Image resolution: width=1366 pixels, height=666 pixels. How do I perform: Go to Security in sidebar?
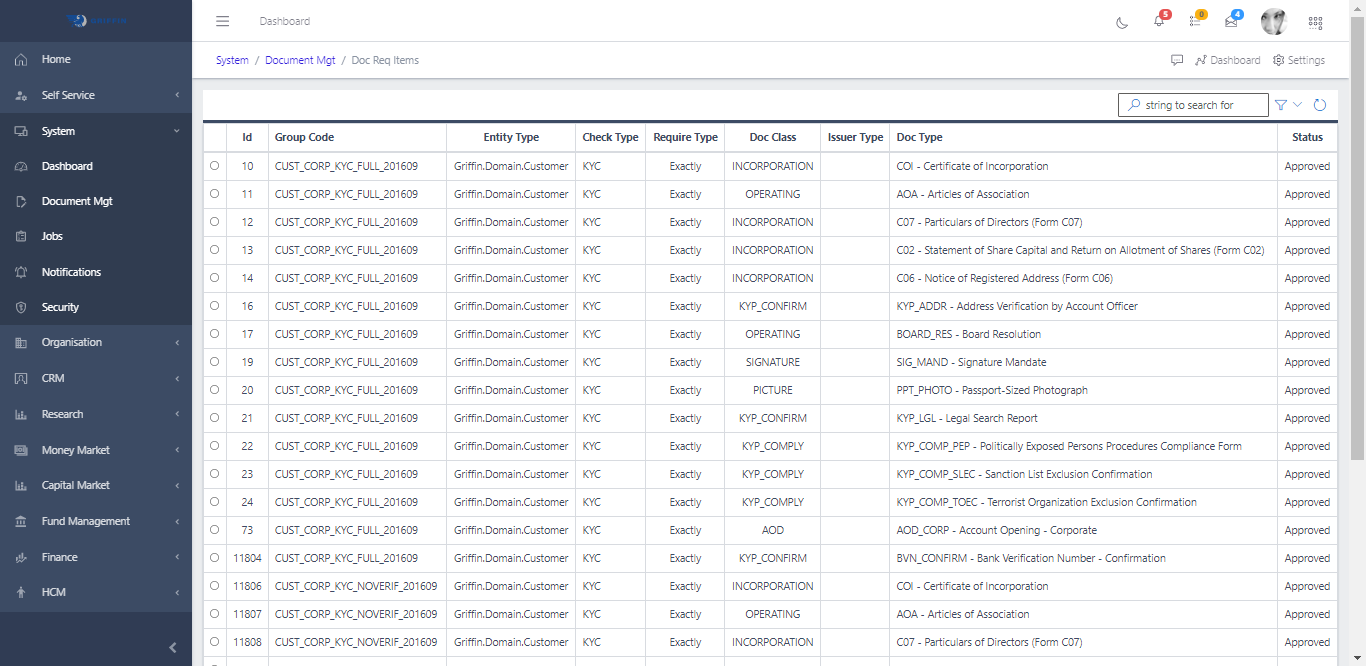coord(60,307)
